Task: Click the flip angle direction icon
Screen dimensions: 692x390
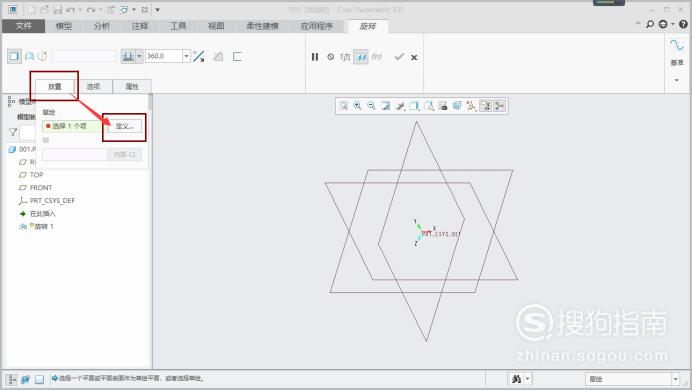Action: [x=199, y=56]
